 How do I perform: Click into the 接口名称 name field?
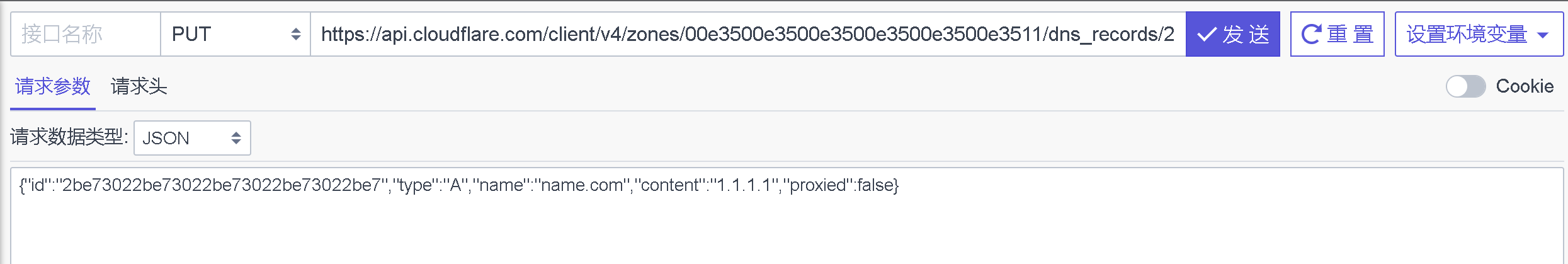tap(86, 34)
